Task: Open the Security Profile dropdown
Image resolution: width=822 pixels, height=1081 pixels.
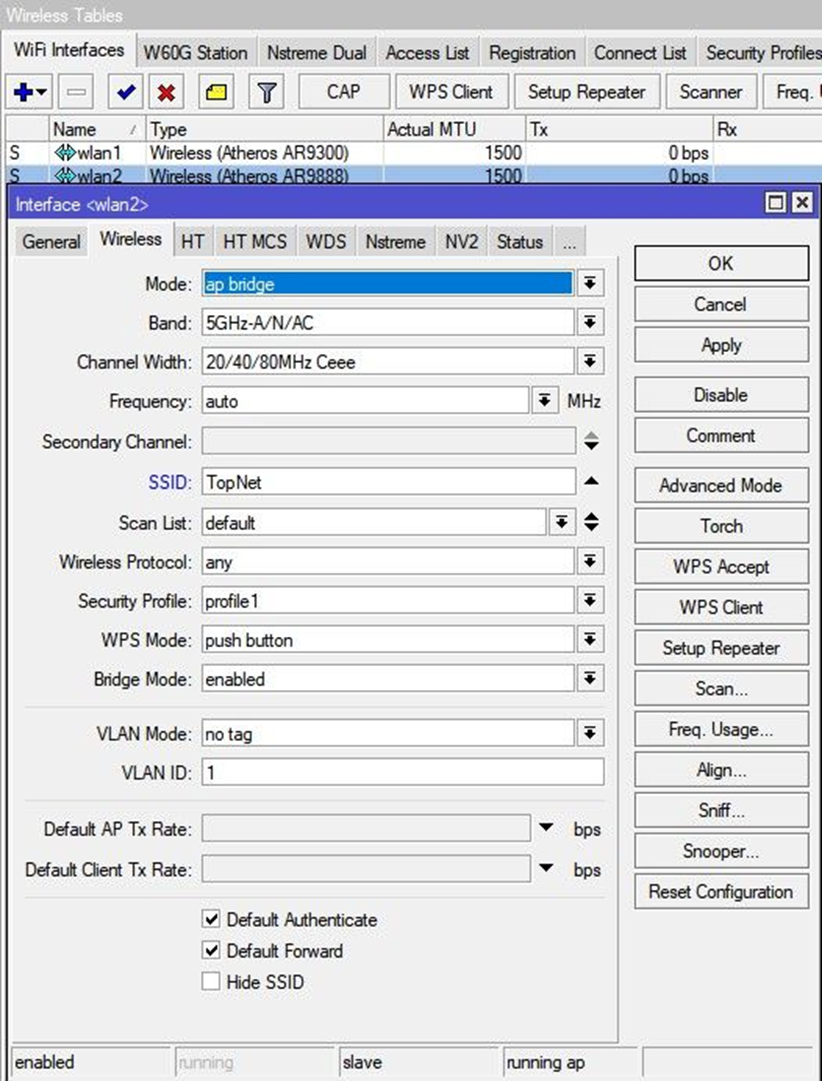Action: tap(590, 601)
